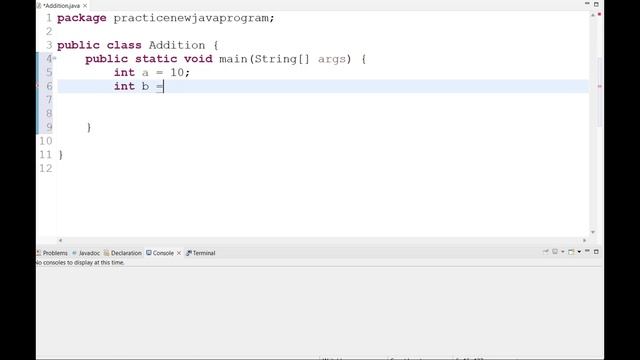Place cursor on empty line 7
Screen dimensions: 640x360
click(x=322, y=100)
